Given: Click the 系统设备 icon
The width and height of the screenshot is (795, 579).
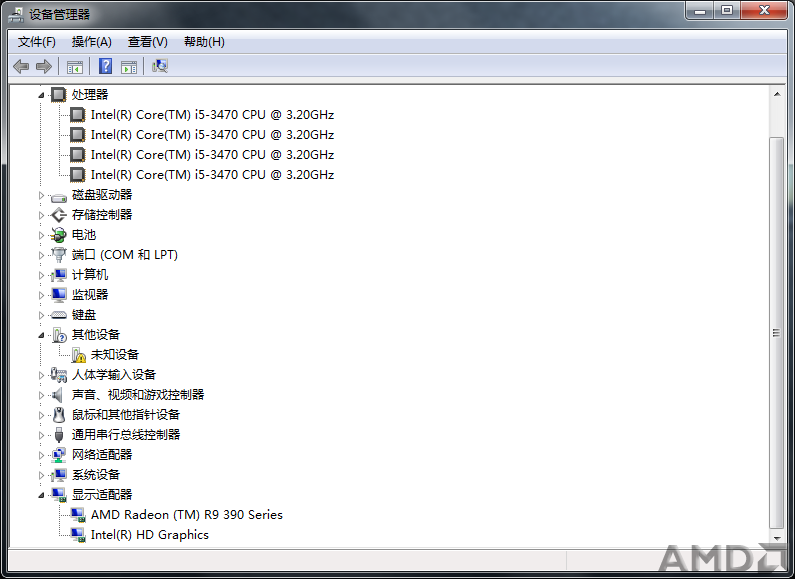Looking at the screenshot, I should (x=59, y=475).
